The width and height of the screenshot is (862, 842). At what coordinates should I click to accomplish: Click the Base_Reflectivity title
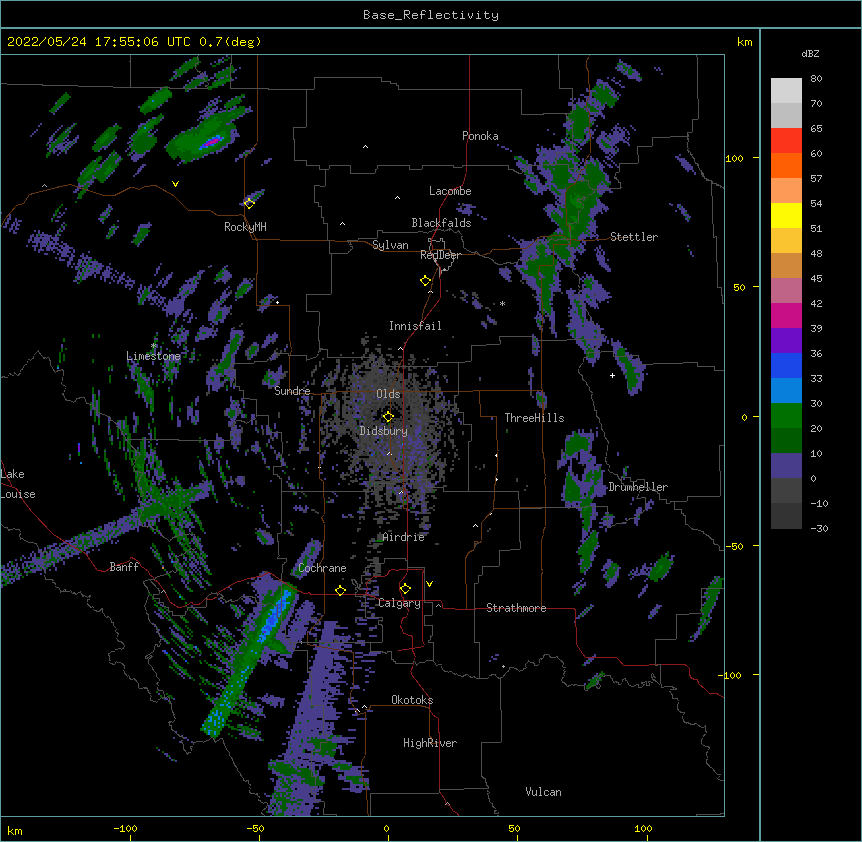[x=431, y=15]
